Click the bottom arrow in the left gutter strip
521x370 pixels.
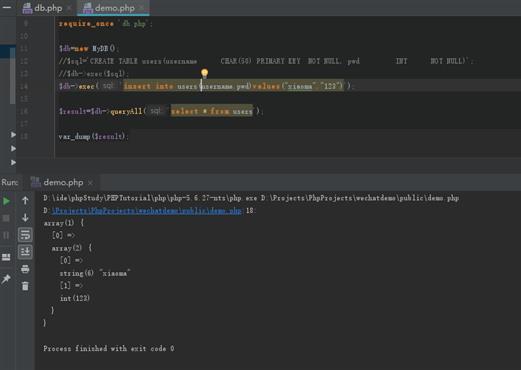click(13, 162)
